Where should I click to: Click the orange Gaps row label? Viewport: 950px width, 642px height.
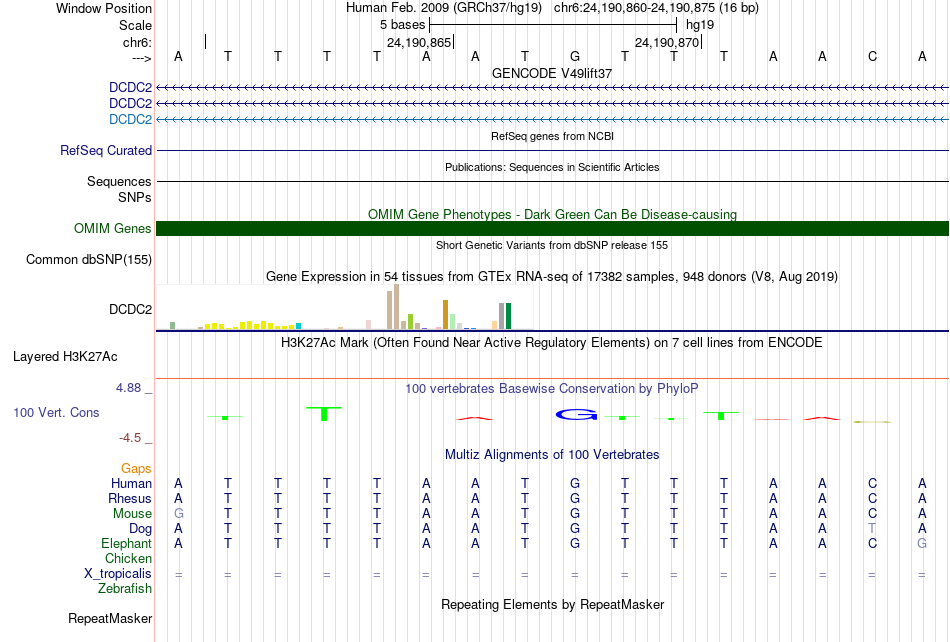coord(136,468)
